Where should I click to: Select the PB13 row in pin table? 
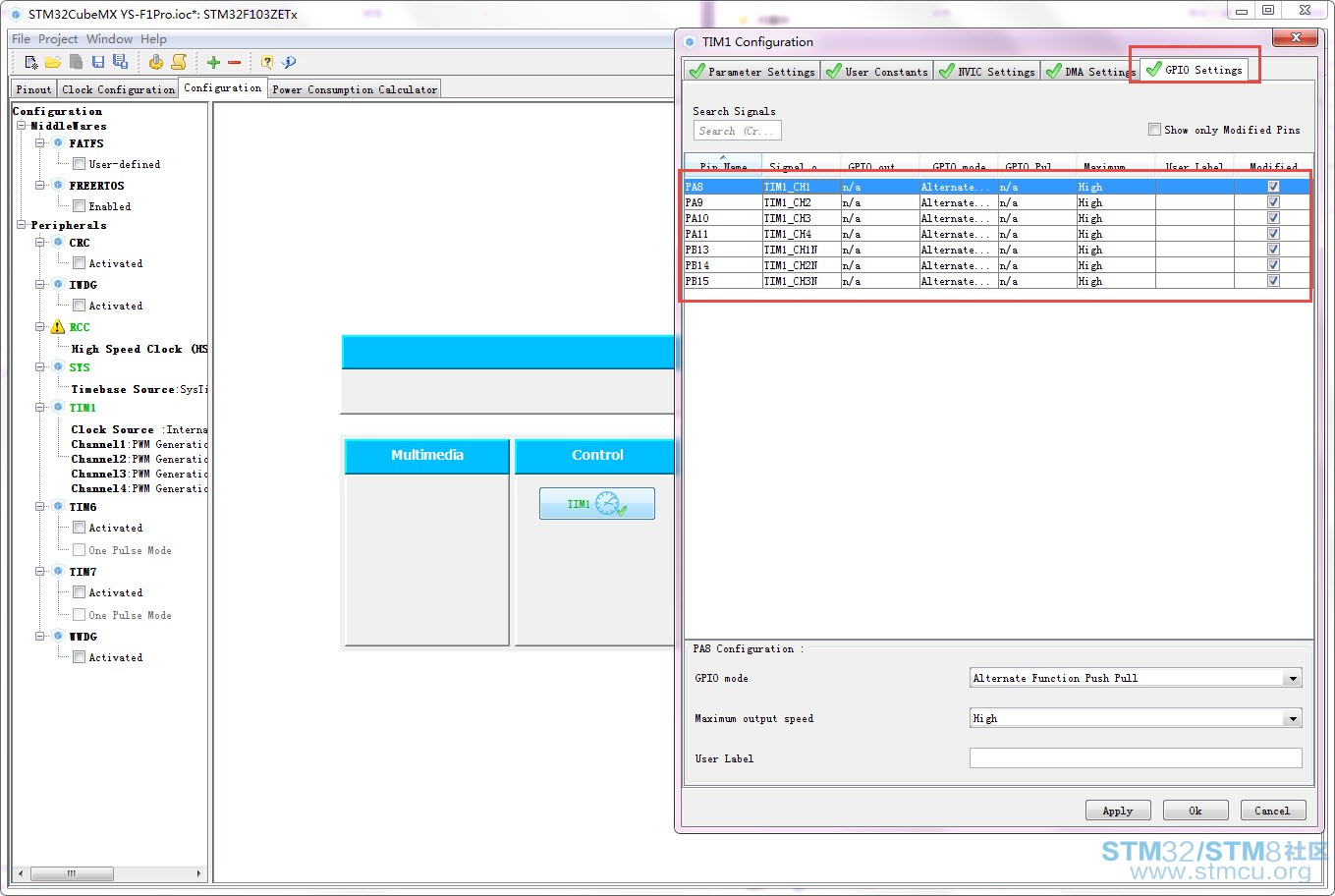(x=997, y=250)
